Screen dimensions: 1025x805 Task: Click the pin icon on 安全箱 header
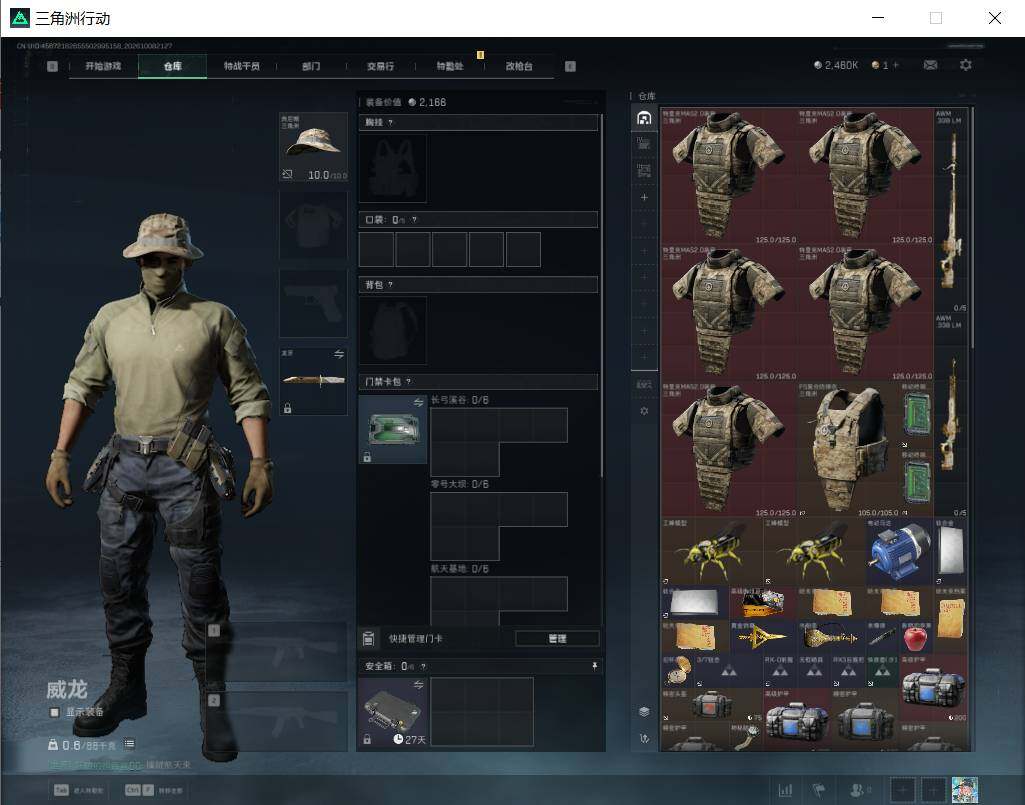[x=594, y=666]
